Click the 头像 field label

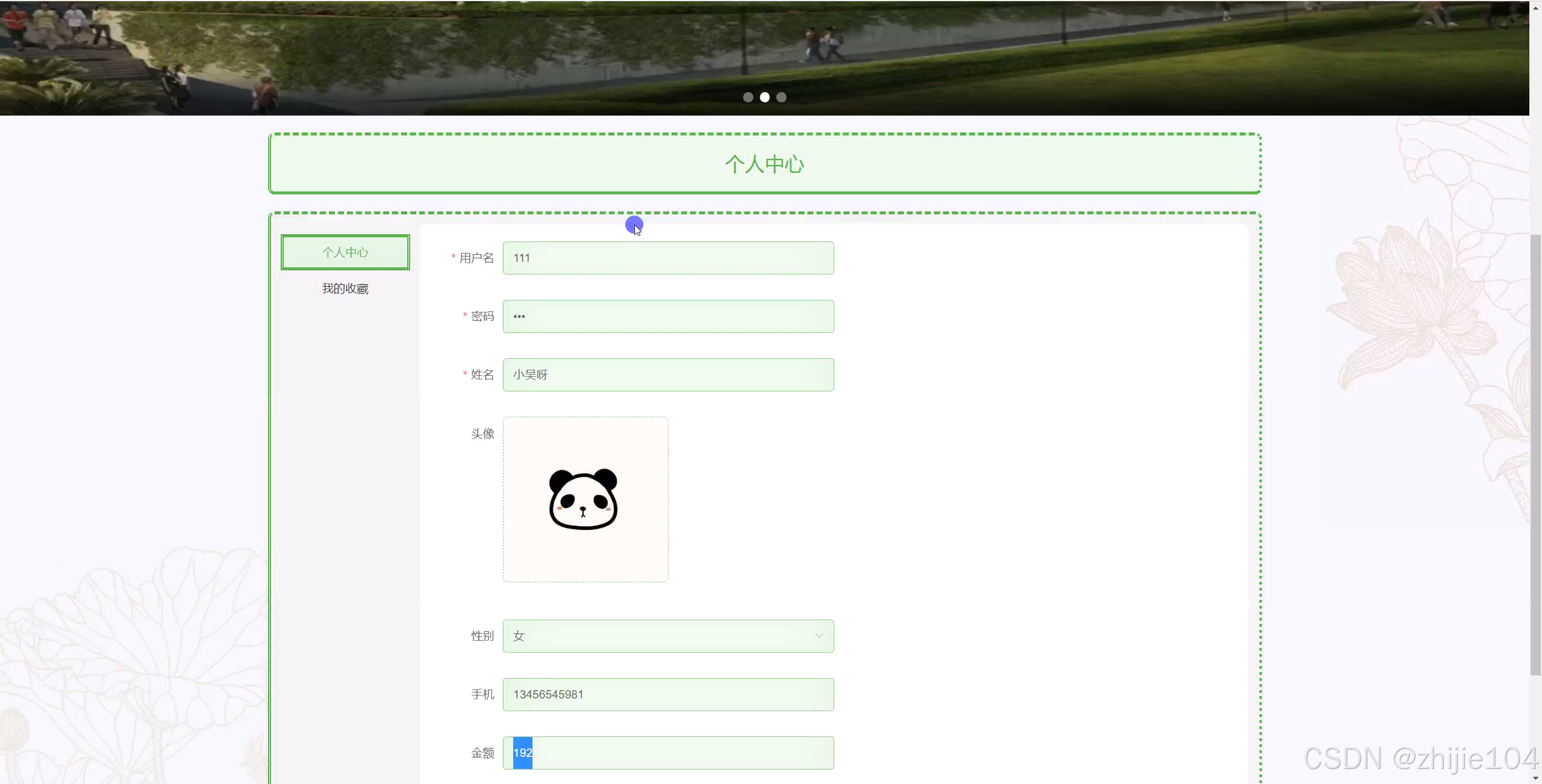click(x=482, y=434)
